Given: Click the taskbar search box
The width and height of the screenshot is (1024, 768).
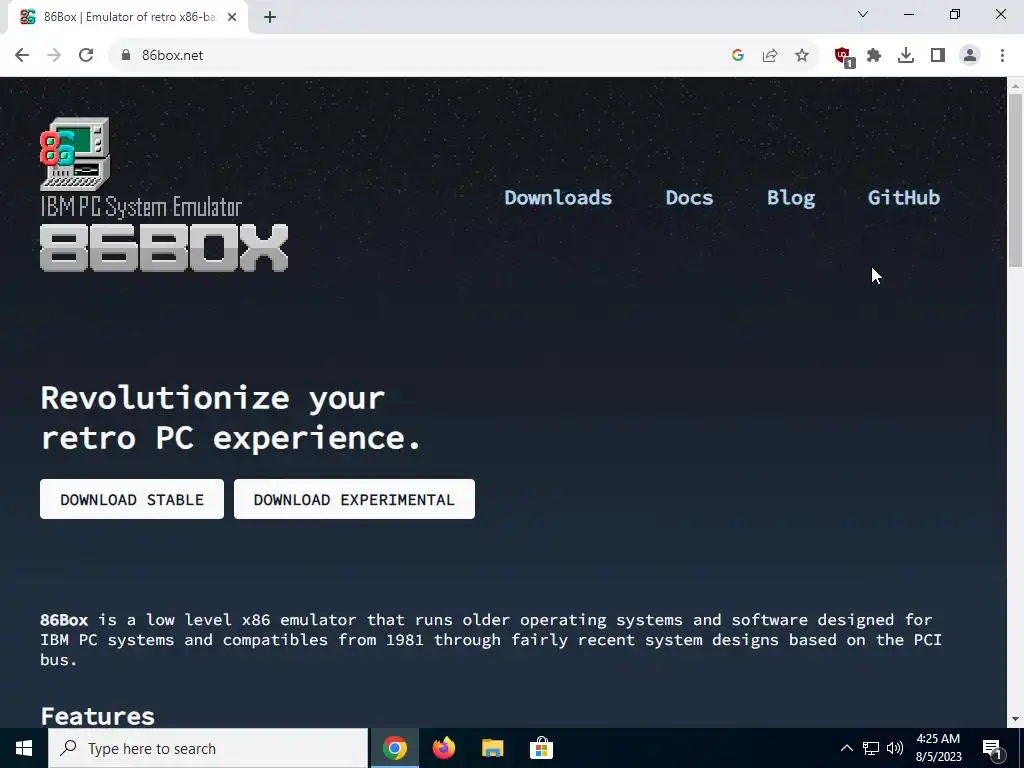Looking at the screenshot, I should [208, 748].
